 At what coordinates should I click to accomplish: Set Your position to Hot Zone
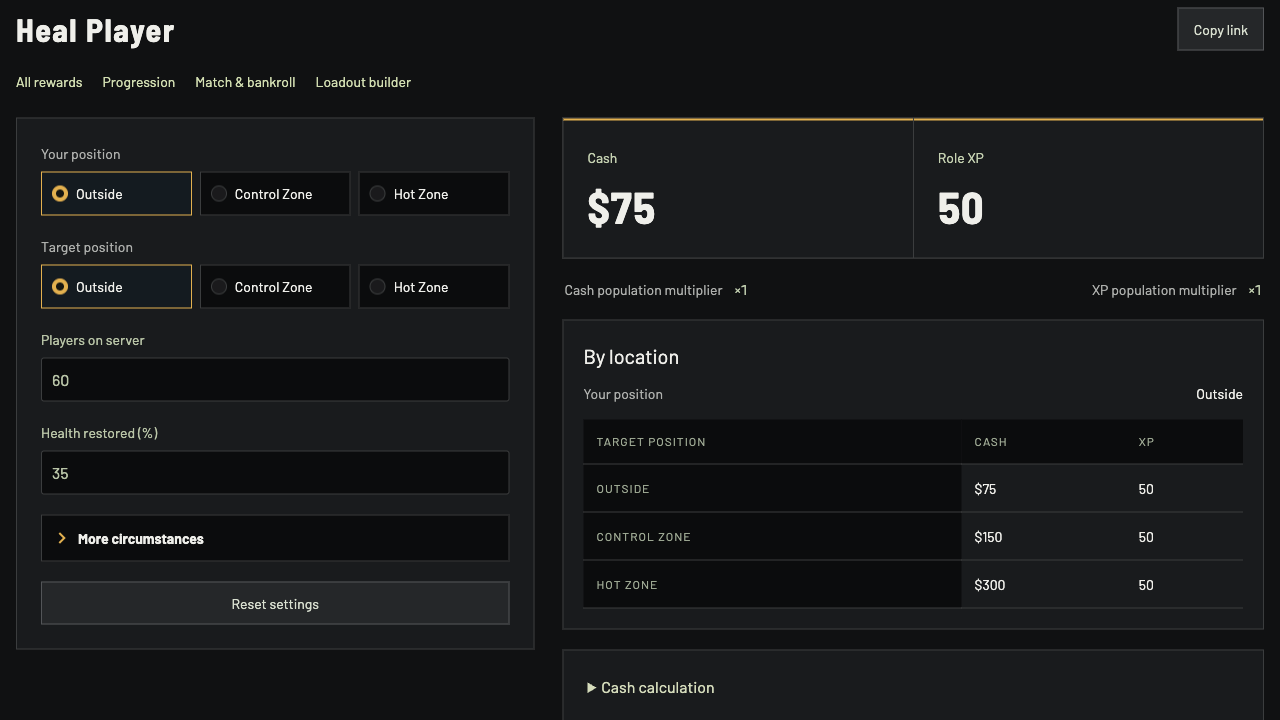tap(434, 194)
